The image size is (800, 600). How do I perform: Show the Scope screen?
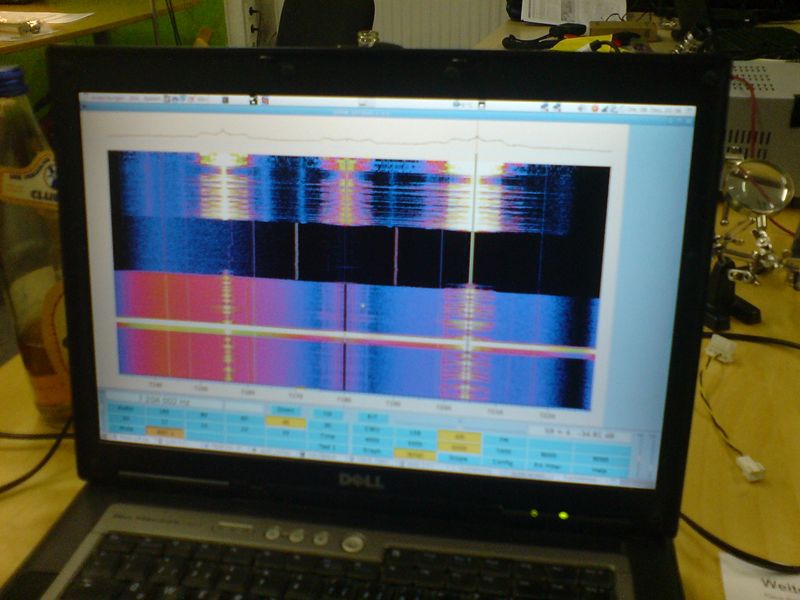coord(459,458)
